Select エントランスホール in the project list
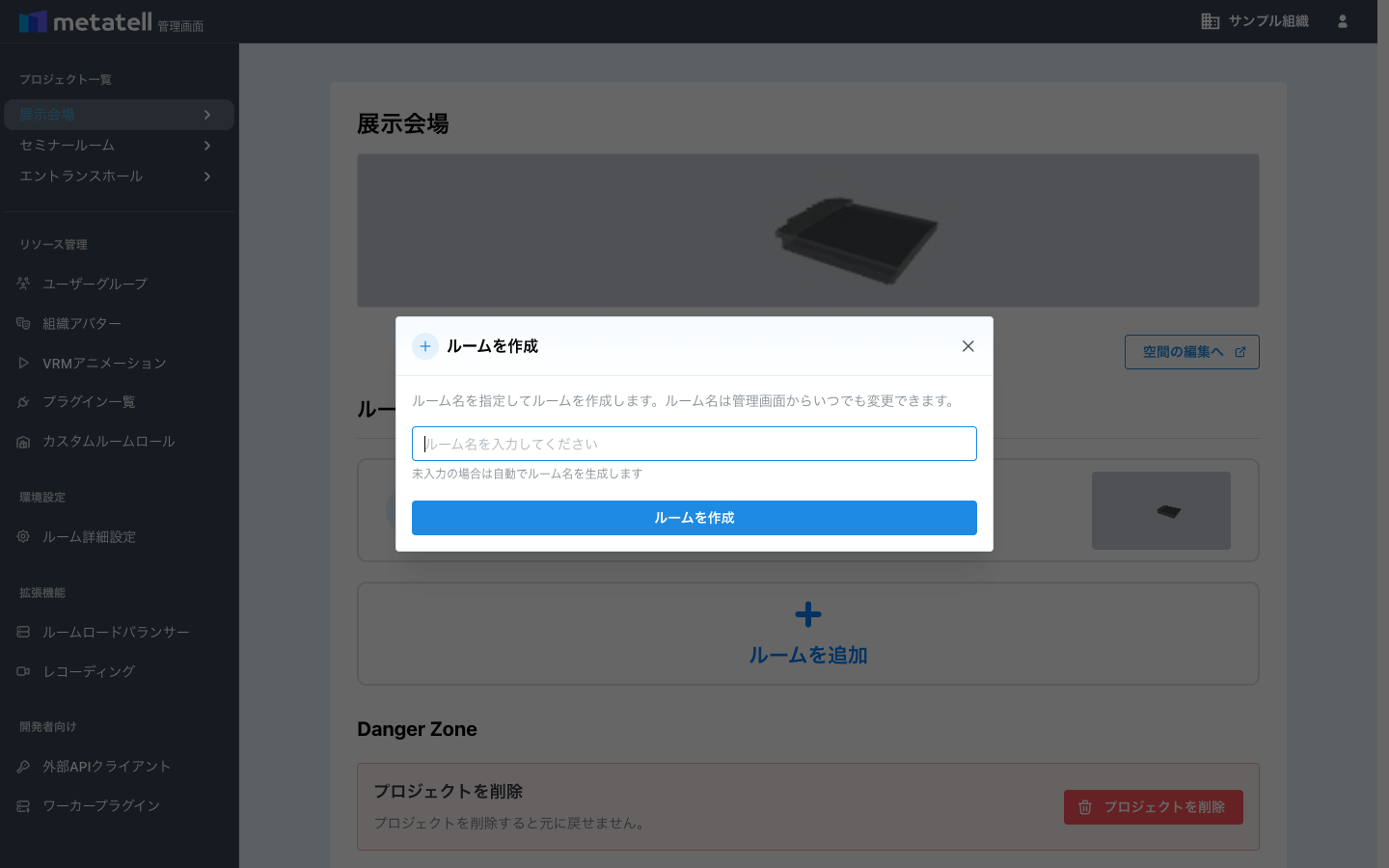This screenshot has width=1389, height=868. pos(120,176)
